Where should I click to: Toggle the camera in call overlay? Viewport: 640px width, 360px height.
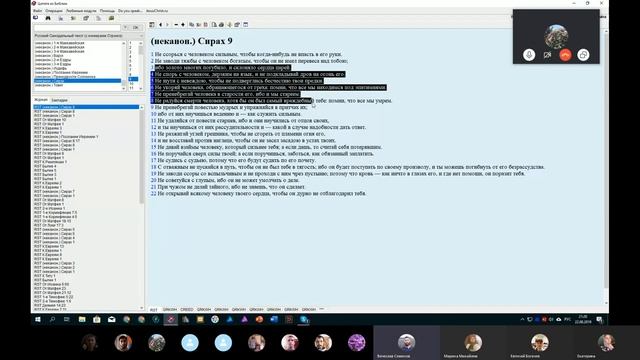547,55
